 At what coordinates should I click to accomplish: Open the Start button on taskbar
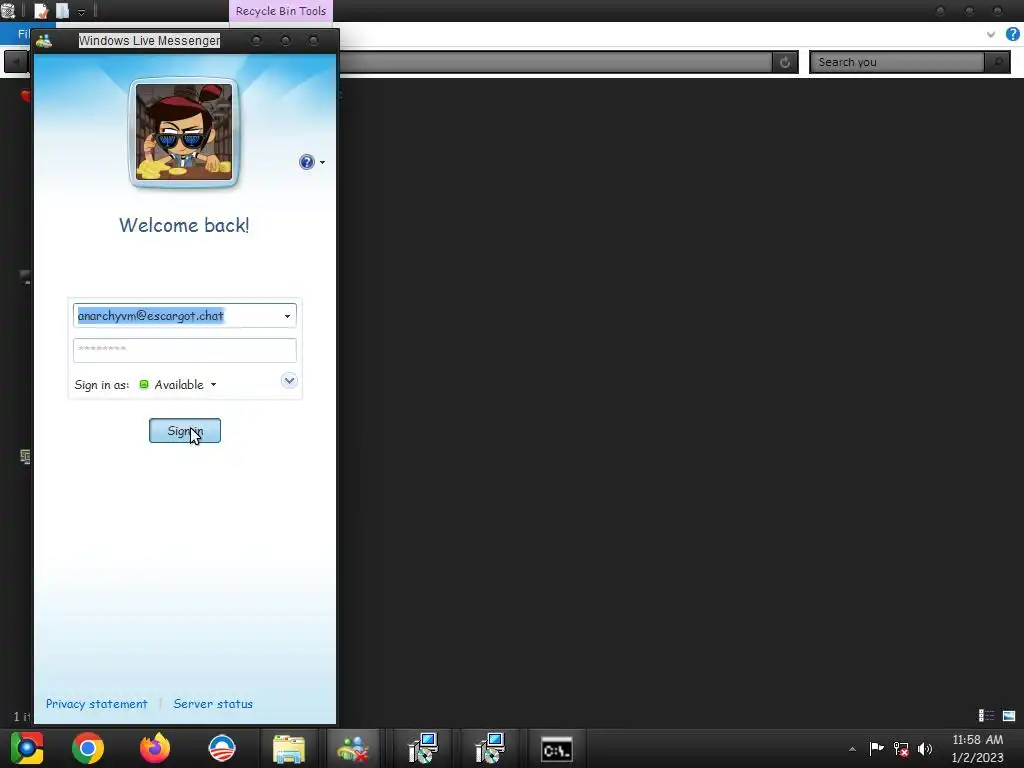click(x=27, y=748)
